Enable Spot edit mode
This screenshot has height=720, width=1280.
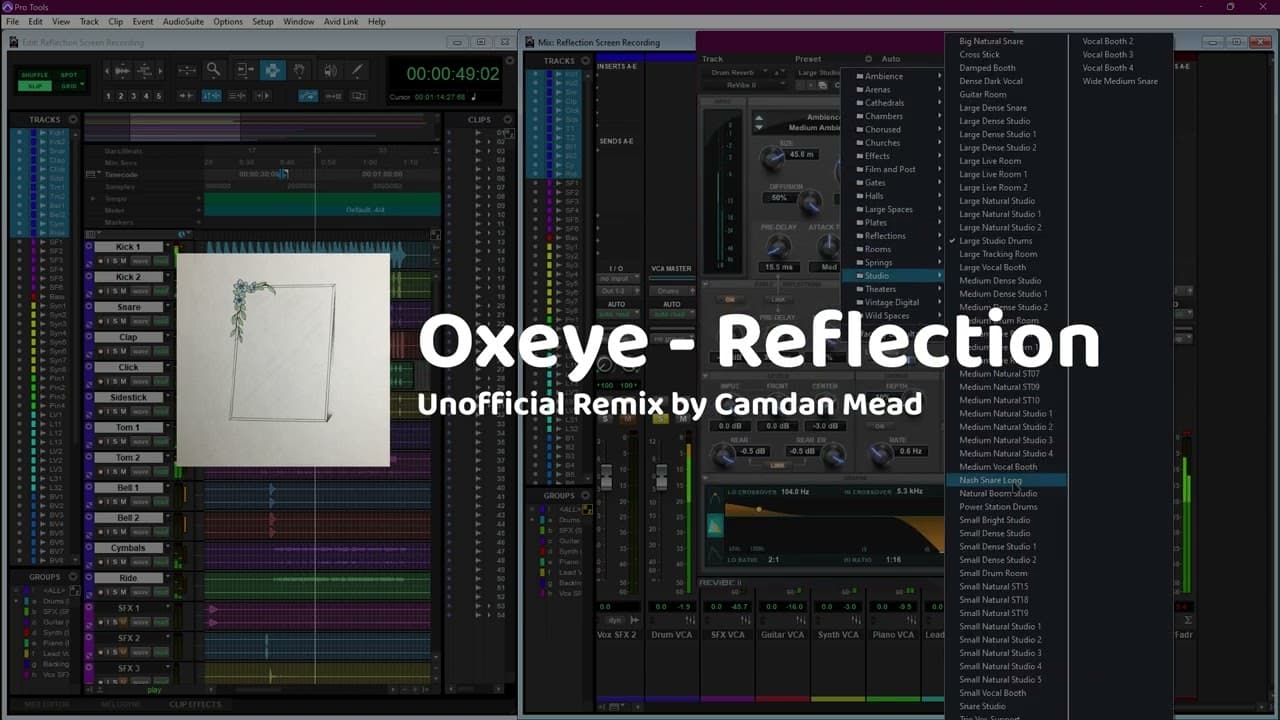click(x=69, y=75)
